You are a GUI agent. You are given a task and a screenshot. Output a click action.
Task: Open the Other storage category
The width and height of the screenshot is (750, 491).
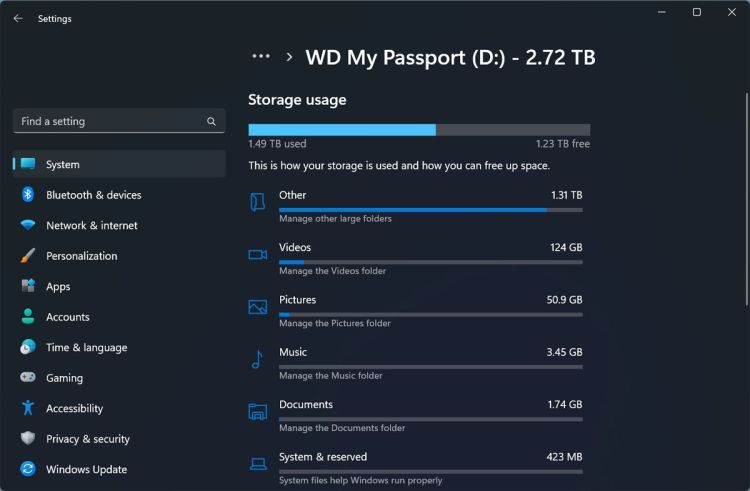pos(415,203)
